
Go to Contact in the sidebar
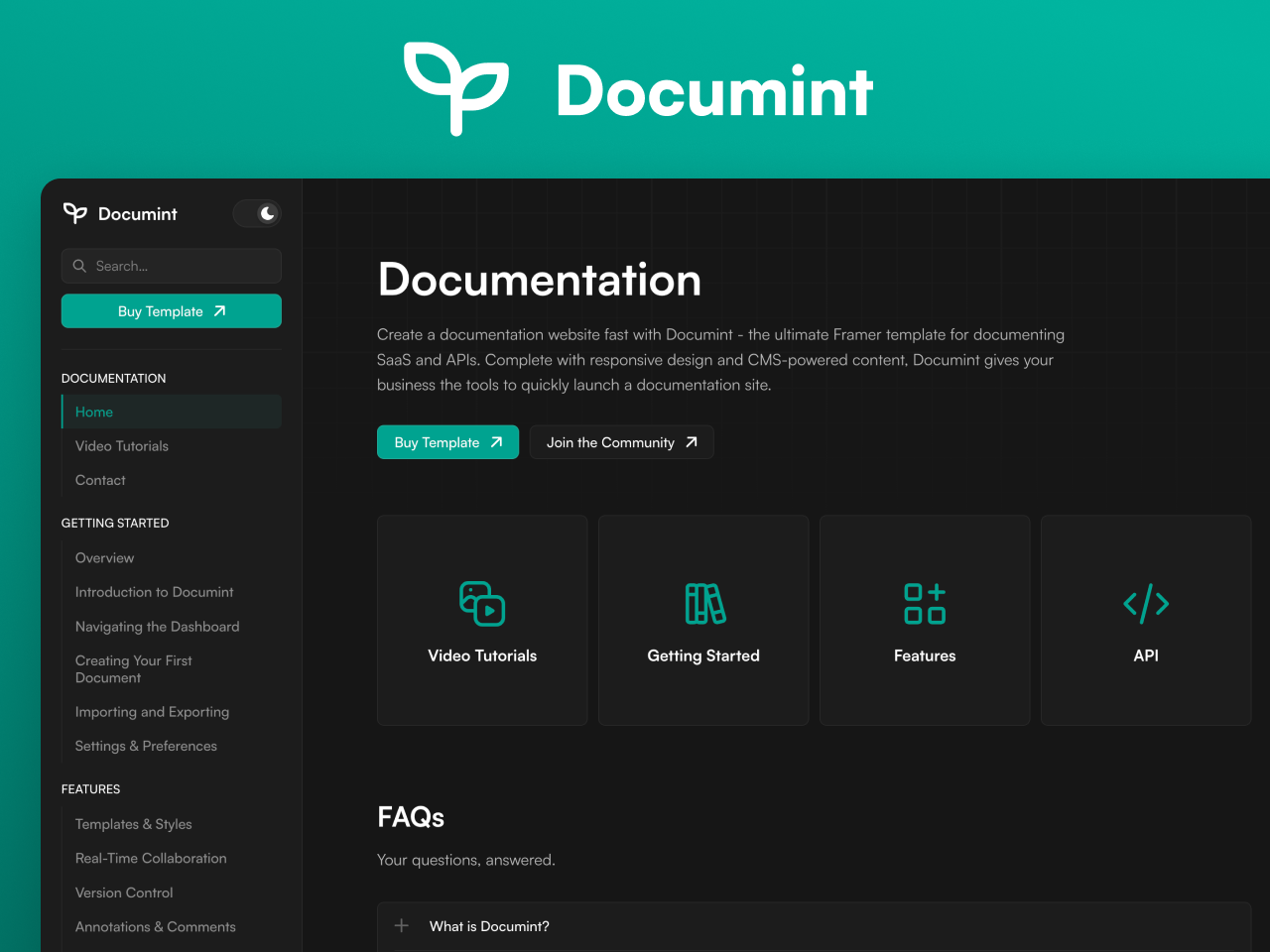tap(100, 480)
